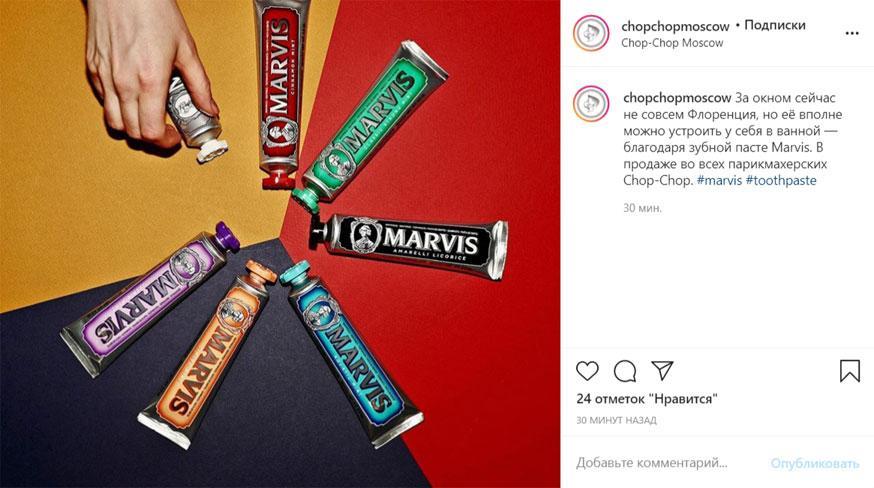Screen dimensions: 874x488
Task: Open the Chop-Chop Moscow location link
Action: 672,43
